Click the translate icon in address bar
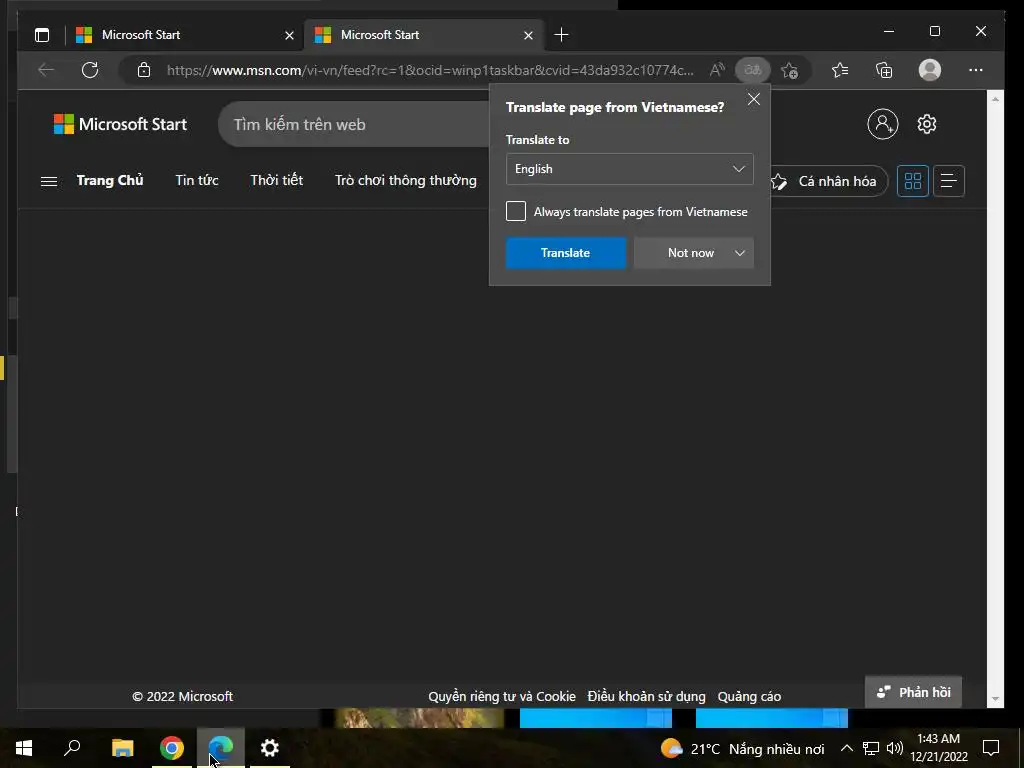Screen dimensions: 1024x768 (752, 70)
